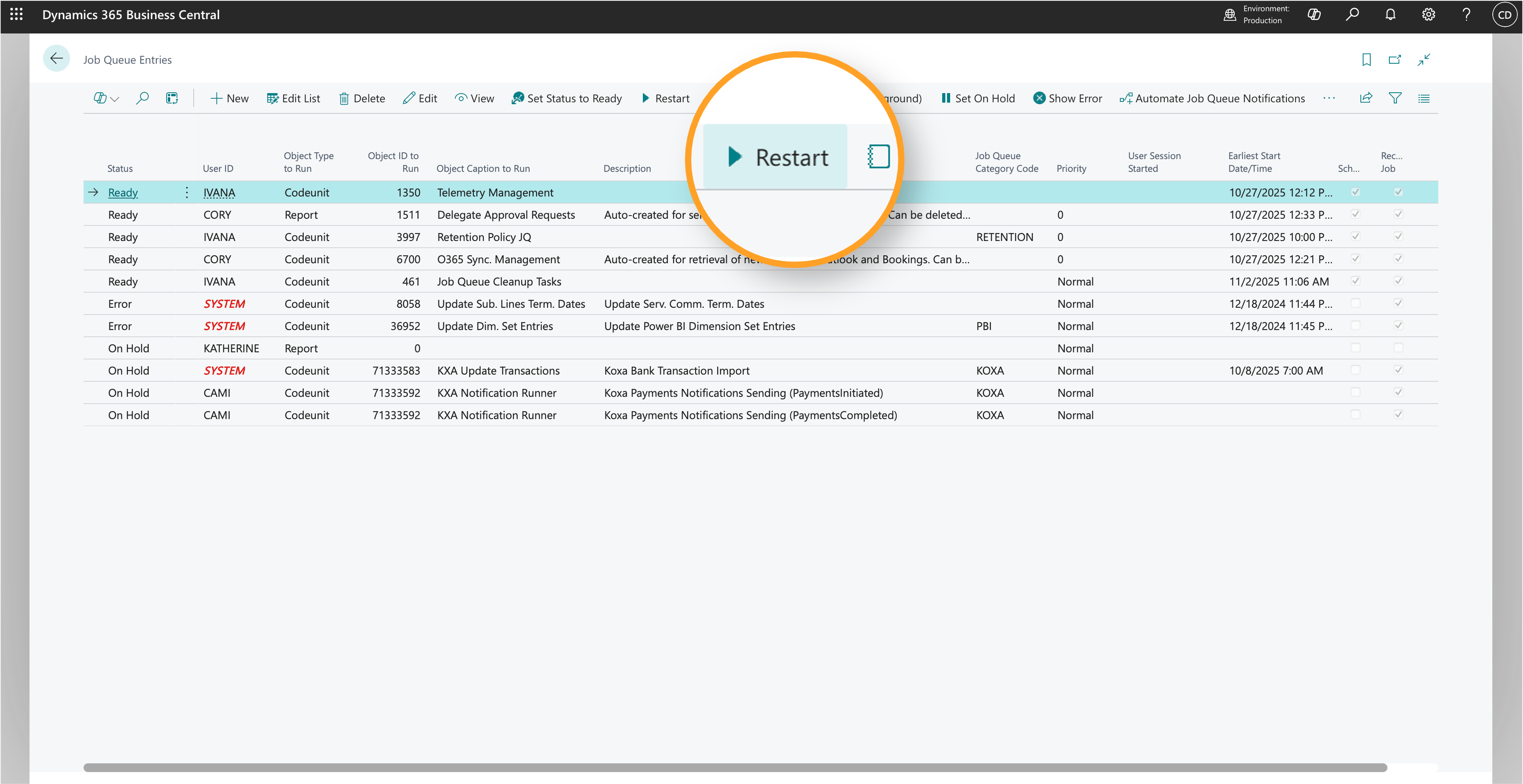Change list layout view icon
Screen dimensions: 1523x784
(1424, 98)
